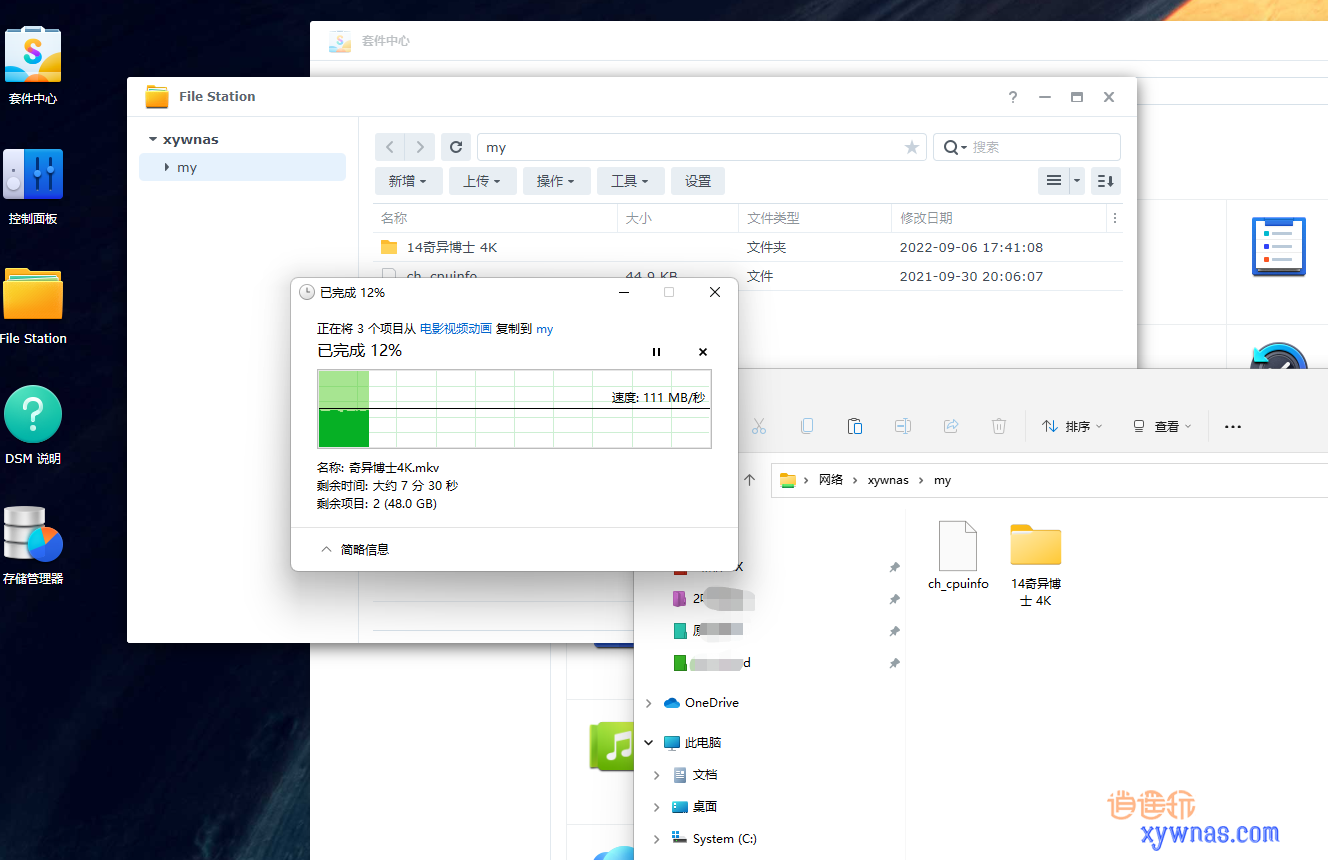Click the Rename icon in Explorer toolbar

[x=903, y=426]
